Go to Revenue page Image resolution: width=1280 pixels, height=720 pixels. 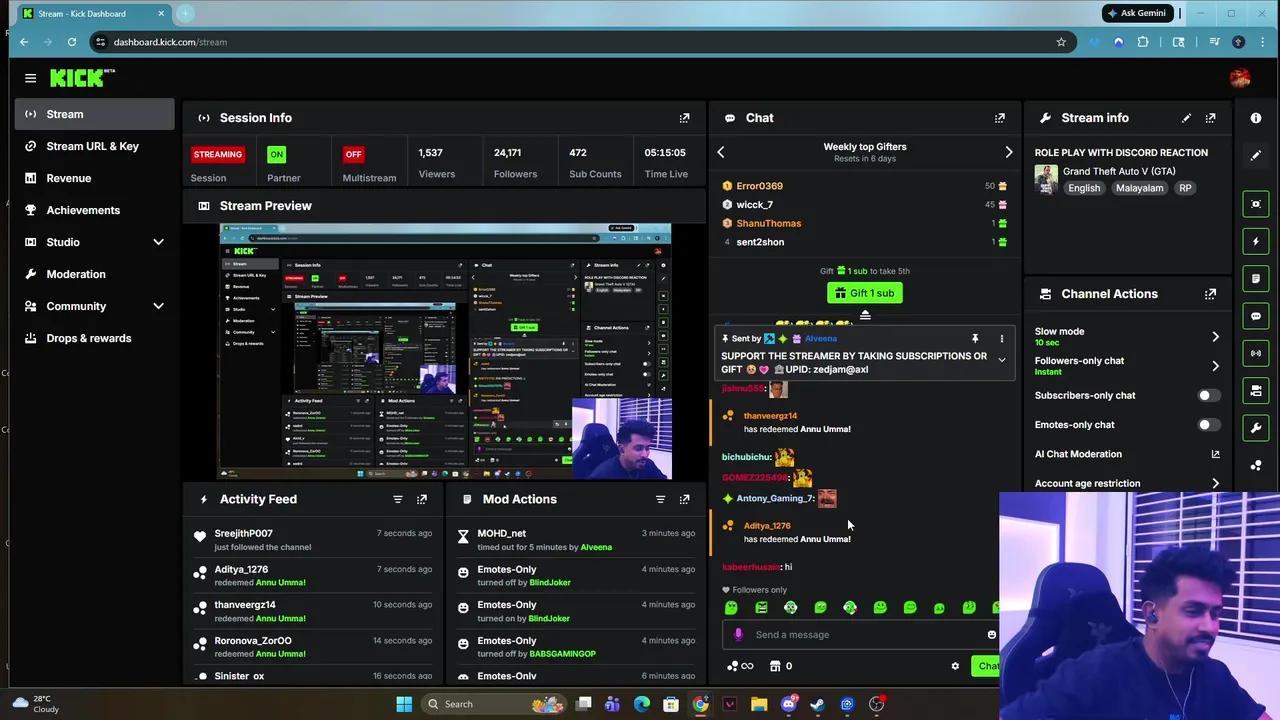pos(95,178)
